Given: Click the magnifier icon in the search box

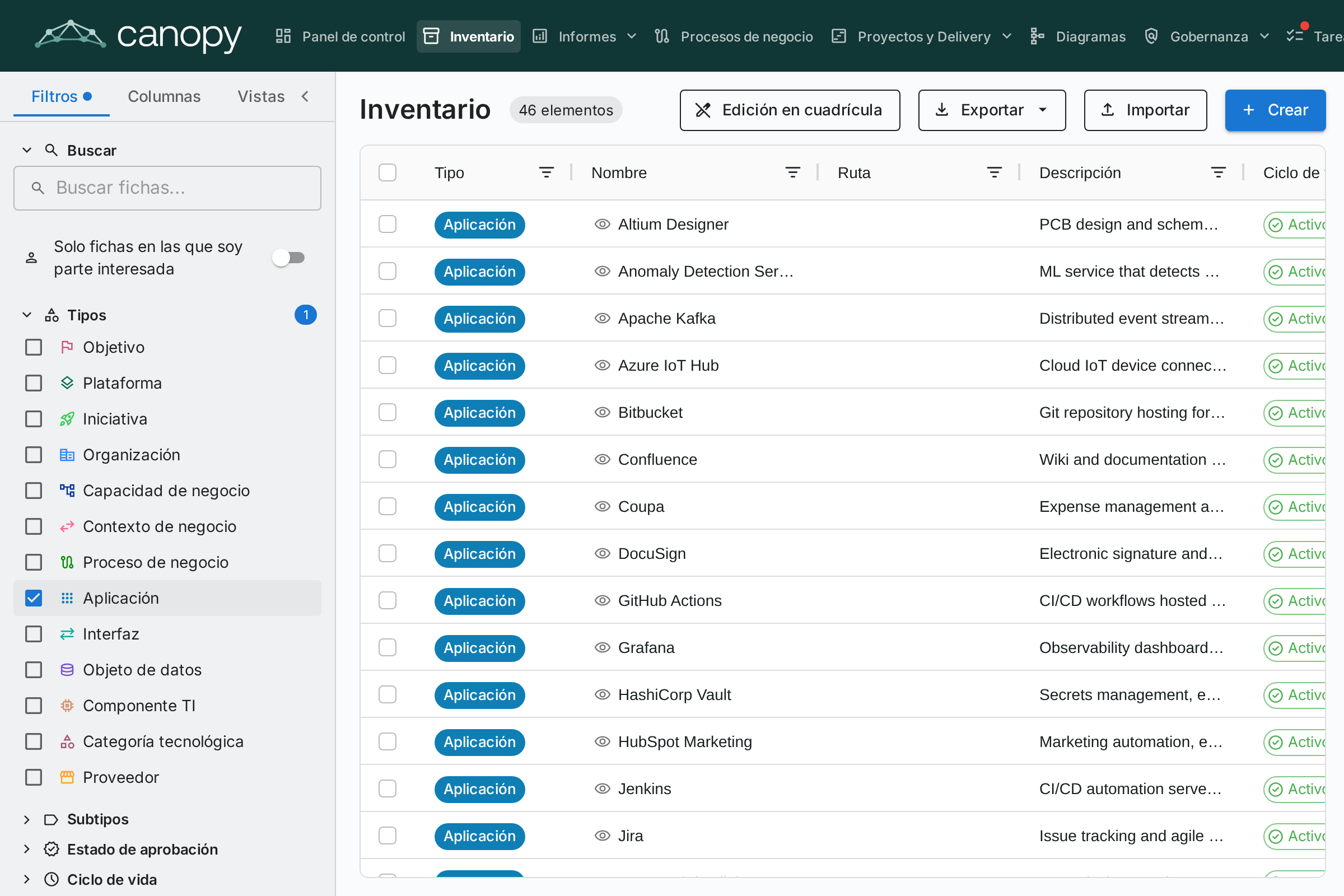Looking at the screenshot, I should [x=38, y=188].
